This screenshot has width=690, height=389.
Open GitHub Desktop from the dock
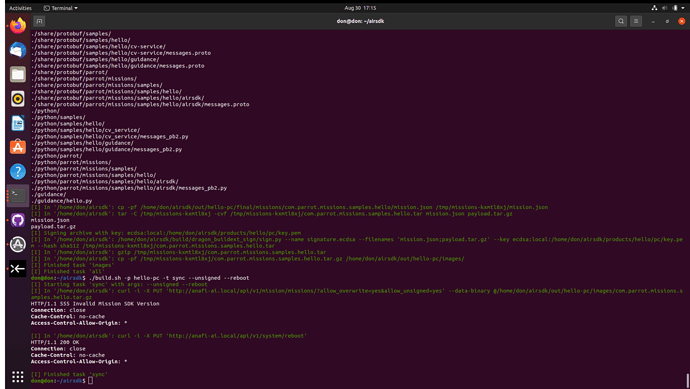pyautogui.click(x=18, y=220)
